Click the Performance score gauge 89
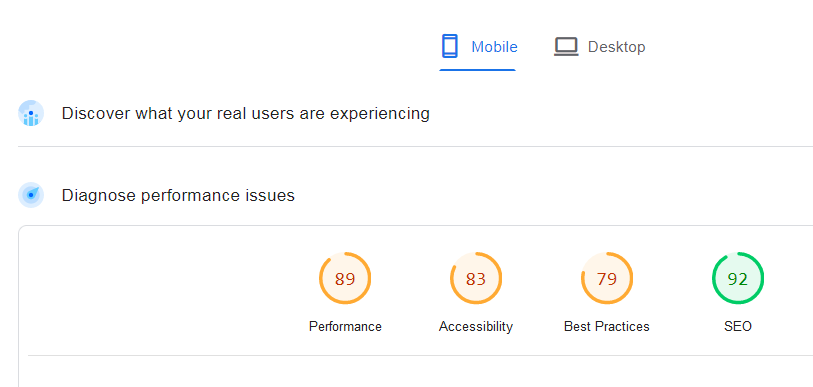 click(x=345, y=279)
